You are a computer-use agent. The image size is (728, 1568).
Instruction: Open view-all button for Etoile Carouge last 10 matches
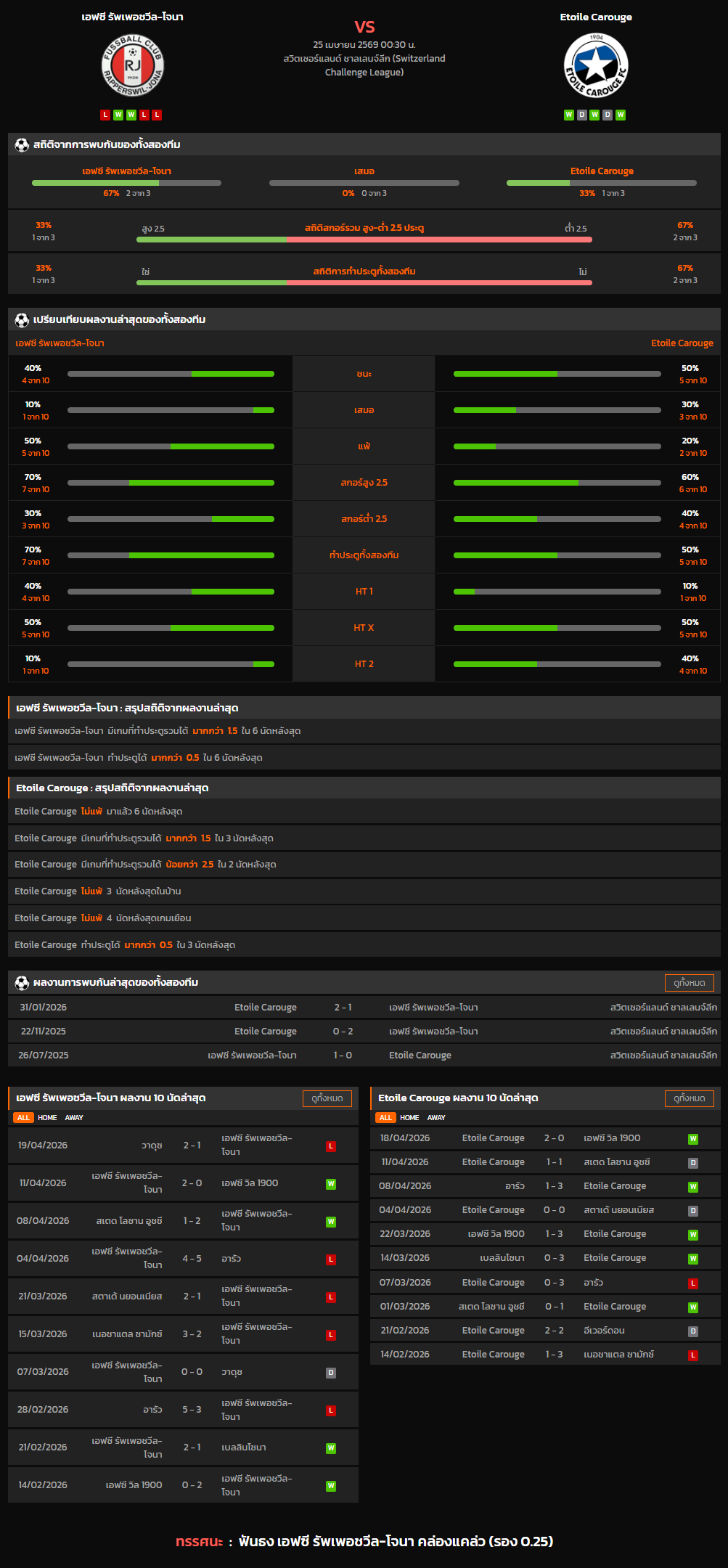tap(689, 1098)
